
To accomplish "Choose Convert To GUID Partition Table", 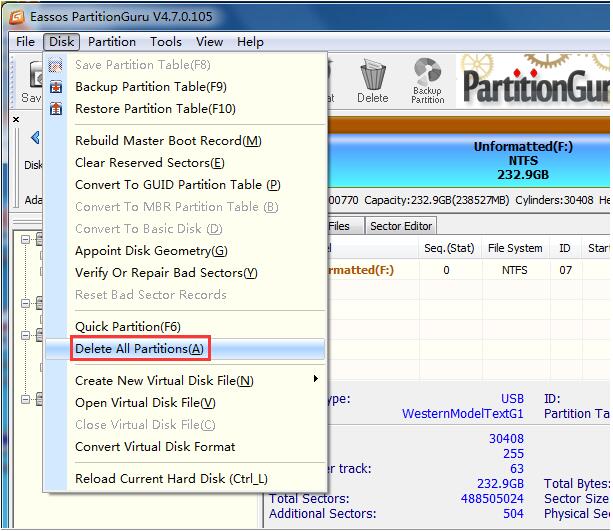I will (178, 185).
